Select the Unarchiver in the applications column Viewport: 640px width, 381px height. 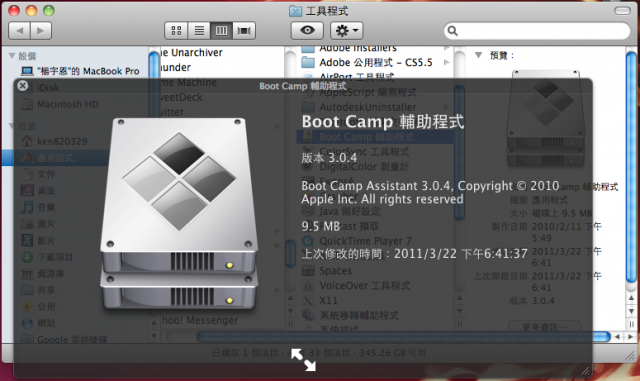[191, 53]
